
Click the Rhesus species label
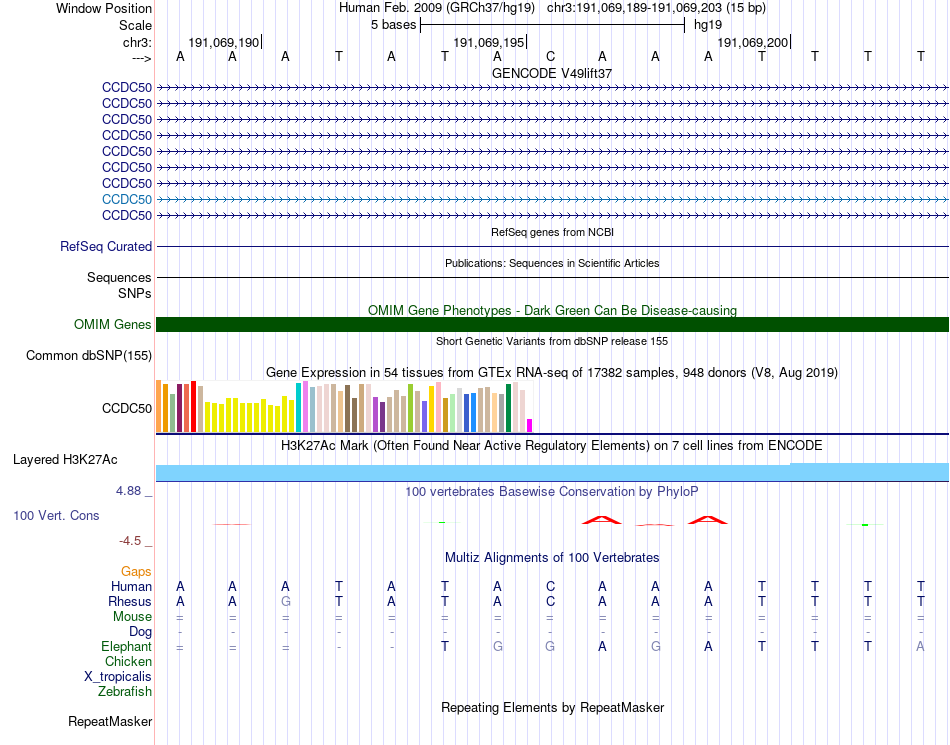[130, 601]
